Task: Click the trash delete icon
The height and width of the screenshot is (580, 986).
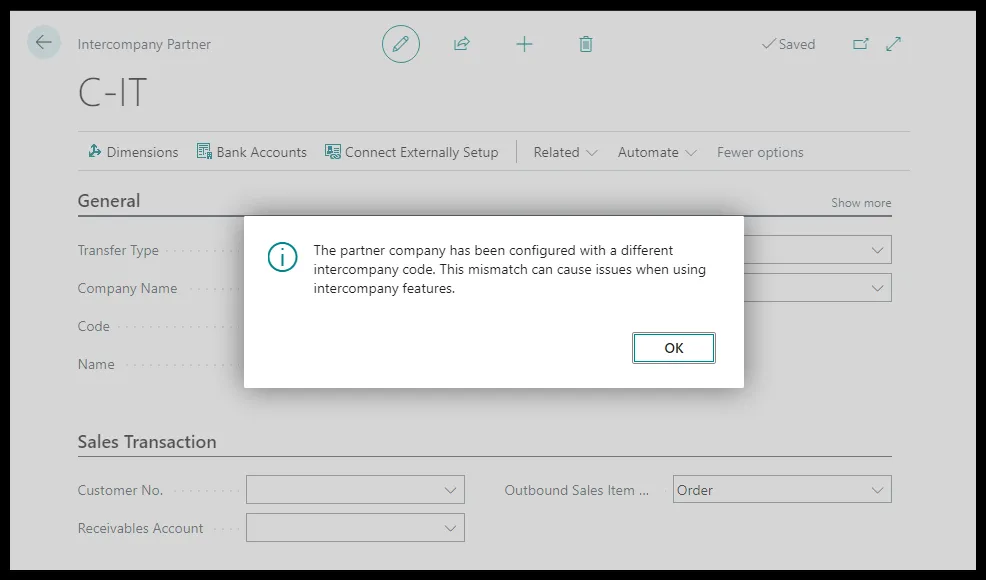Action: pos(585,44)
